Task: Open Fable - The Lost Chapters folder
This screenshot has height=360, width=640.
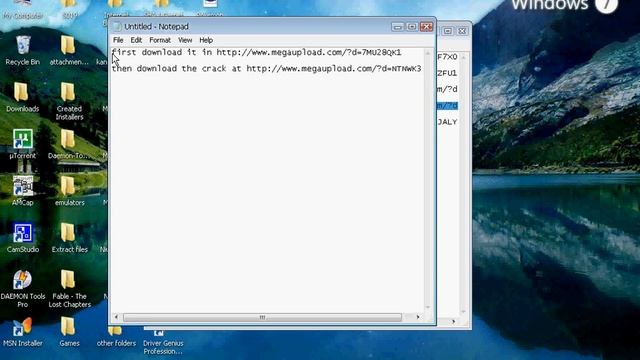Action: (x=69, y=288)
